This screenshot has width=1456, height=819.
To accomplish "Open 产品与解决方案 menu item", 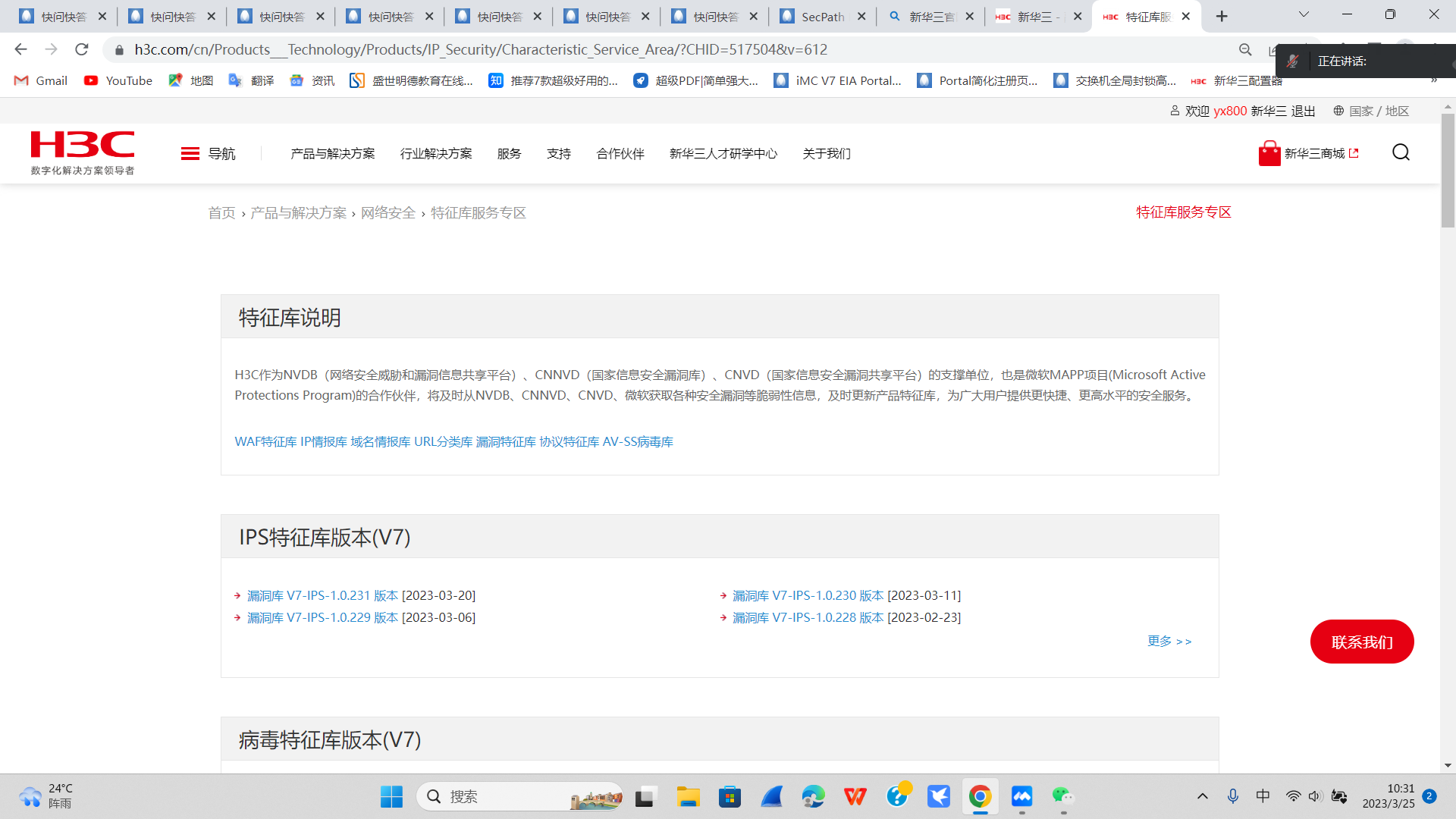I will [332, 154].
